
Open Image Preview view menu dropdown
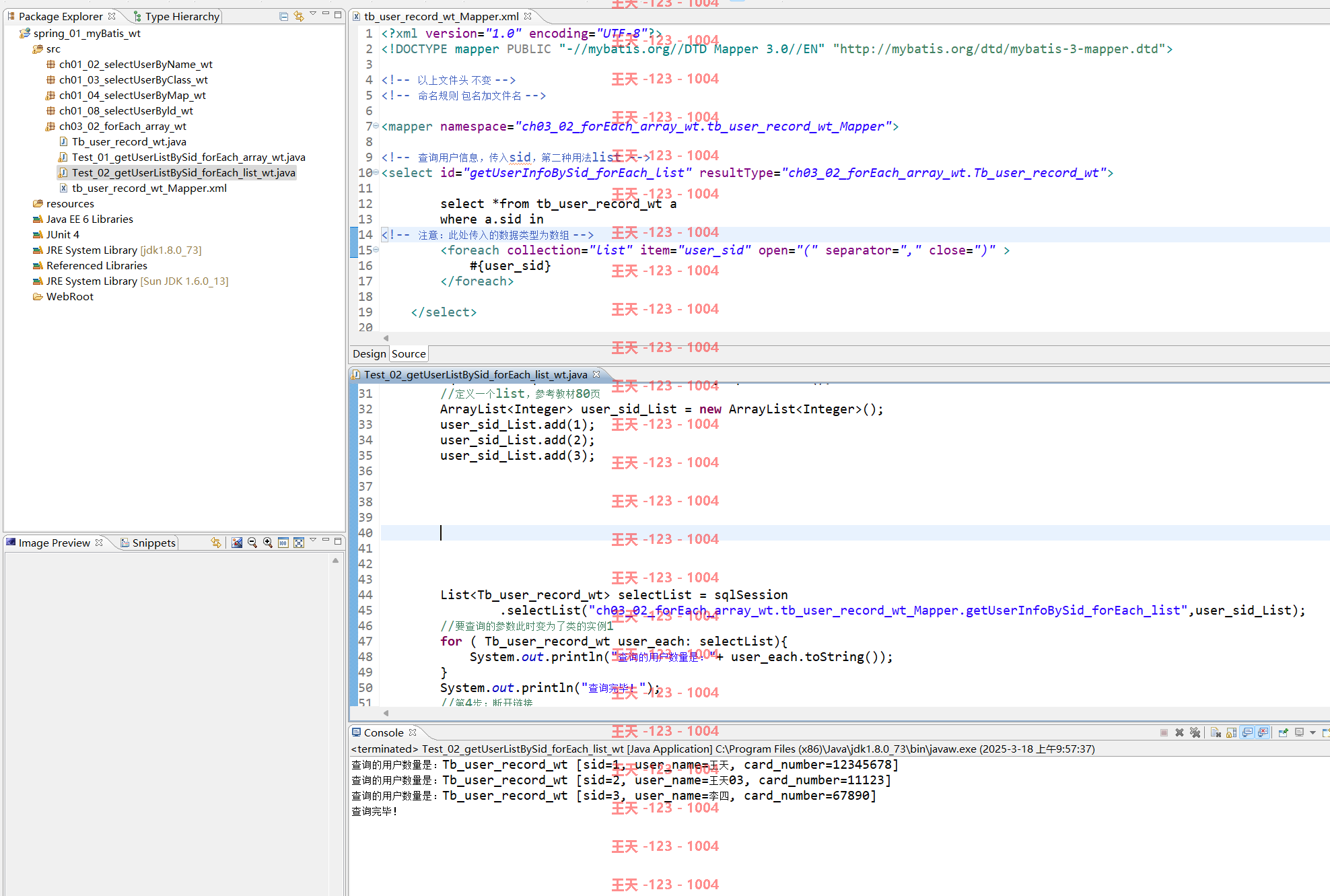pos(313,541)
